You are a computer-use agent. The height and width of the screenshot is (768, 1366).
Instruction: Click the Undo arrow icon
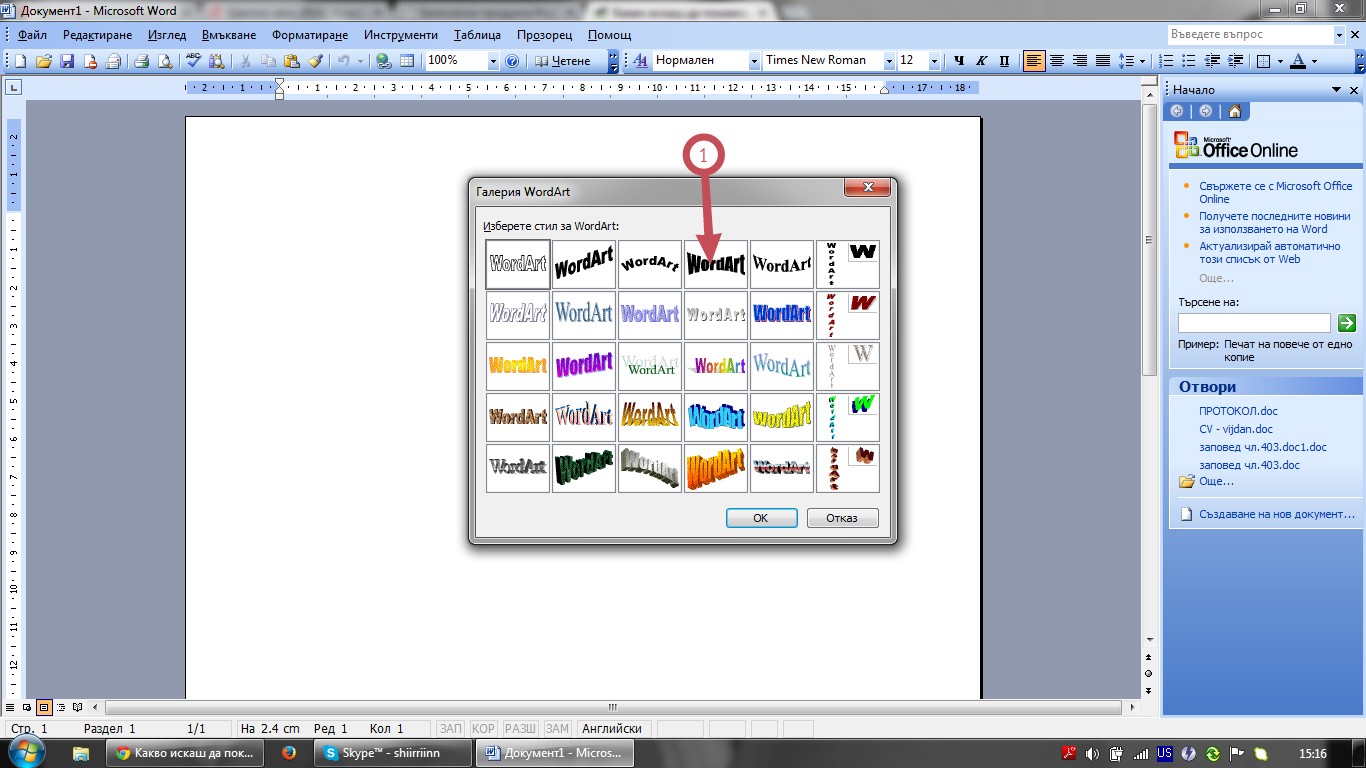click(x=343, y=61)
